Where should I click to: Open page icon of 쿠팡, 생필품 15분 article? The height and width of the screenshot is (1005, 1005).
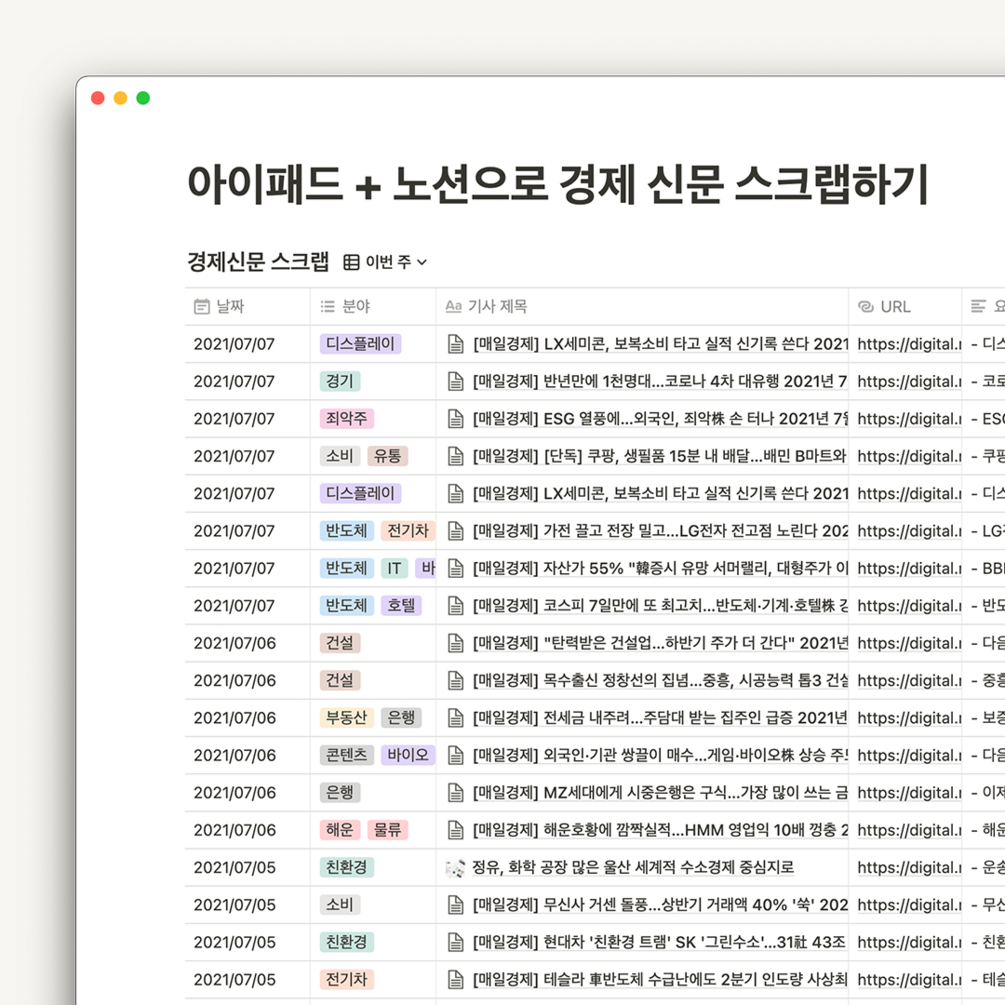pyautogui.click(x=455, y=456)
